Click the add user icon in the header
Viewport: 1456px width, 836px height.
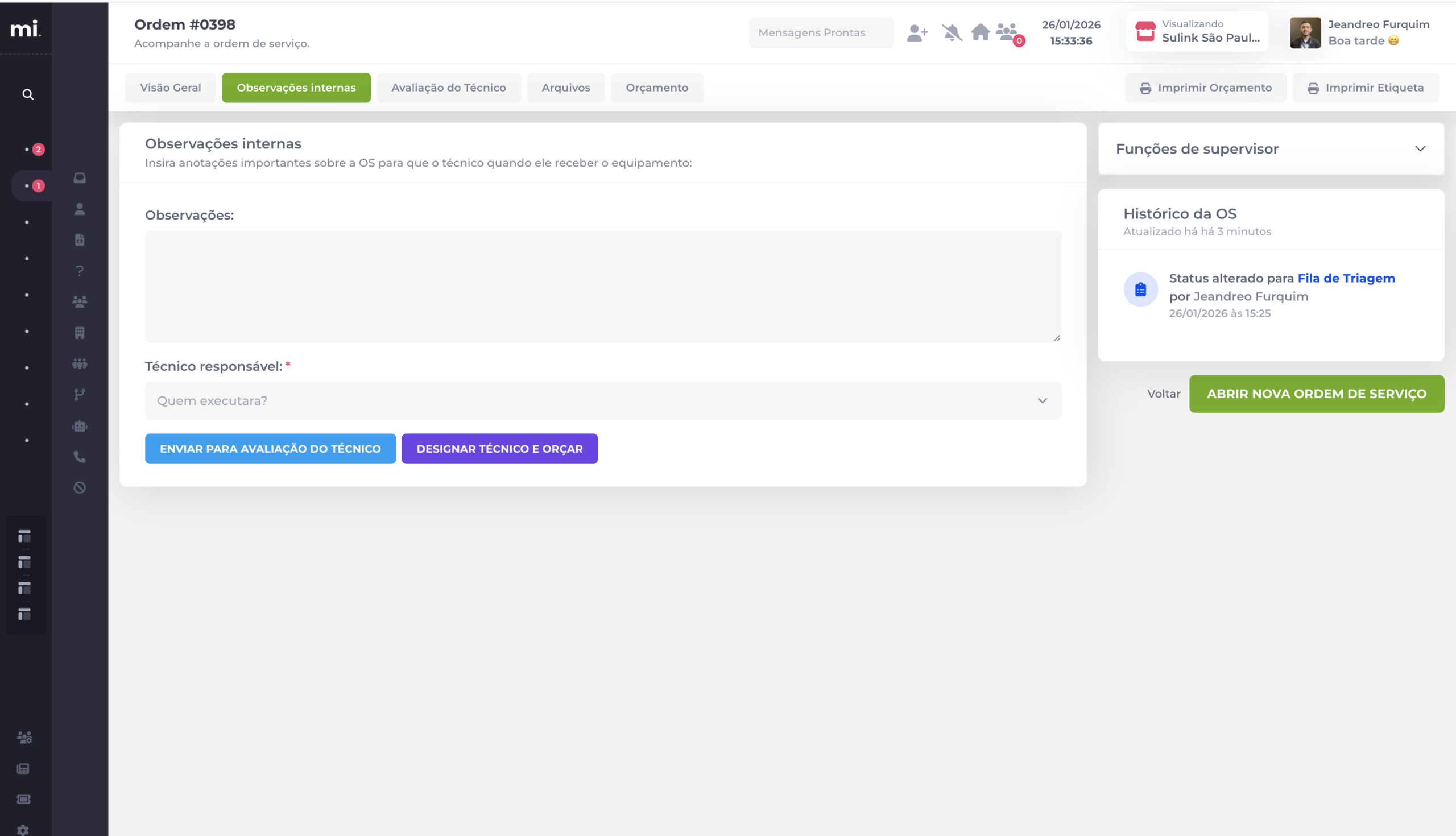[917, 33]
